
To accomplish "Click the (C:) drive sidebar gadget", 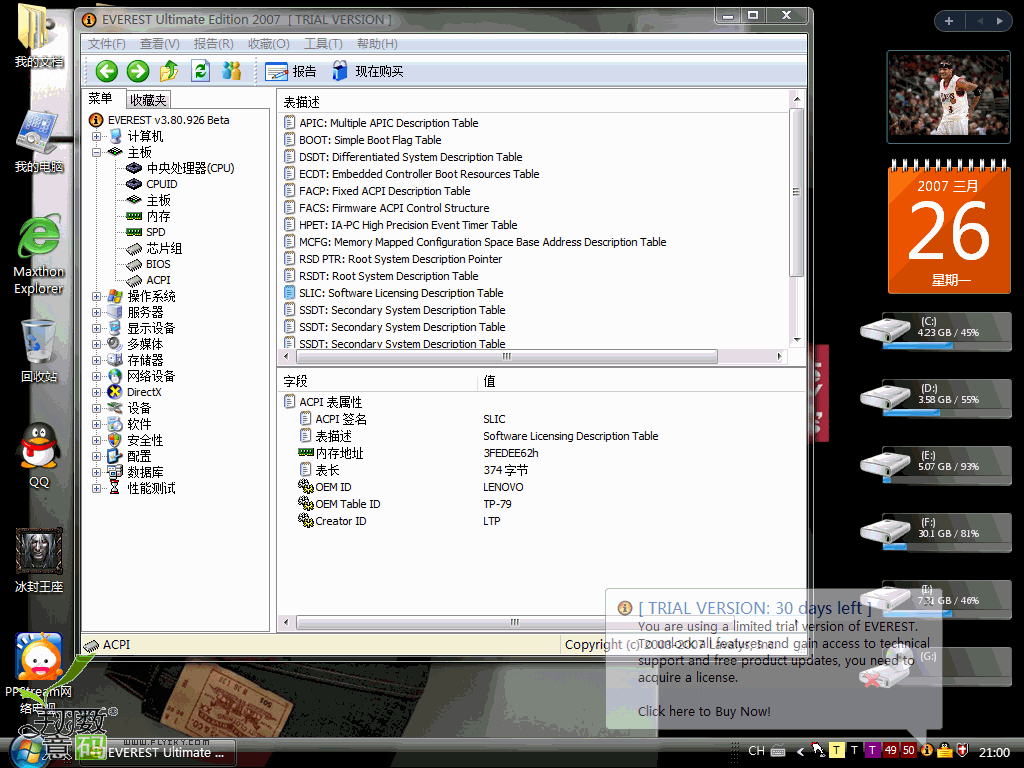I will click(936, 330).
